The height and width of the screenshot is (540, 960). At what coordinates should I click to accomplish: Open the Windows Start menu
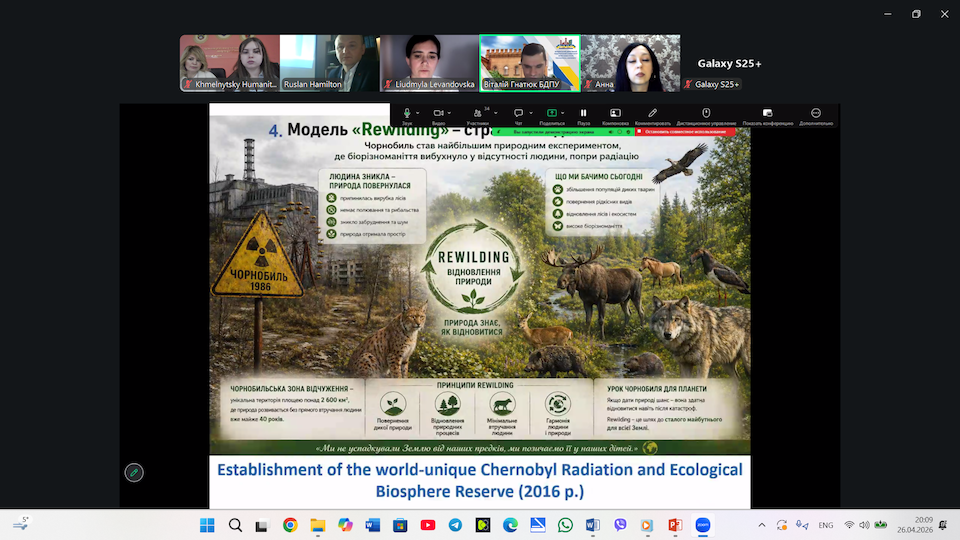(x=207, y=525)
